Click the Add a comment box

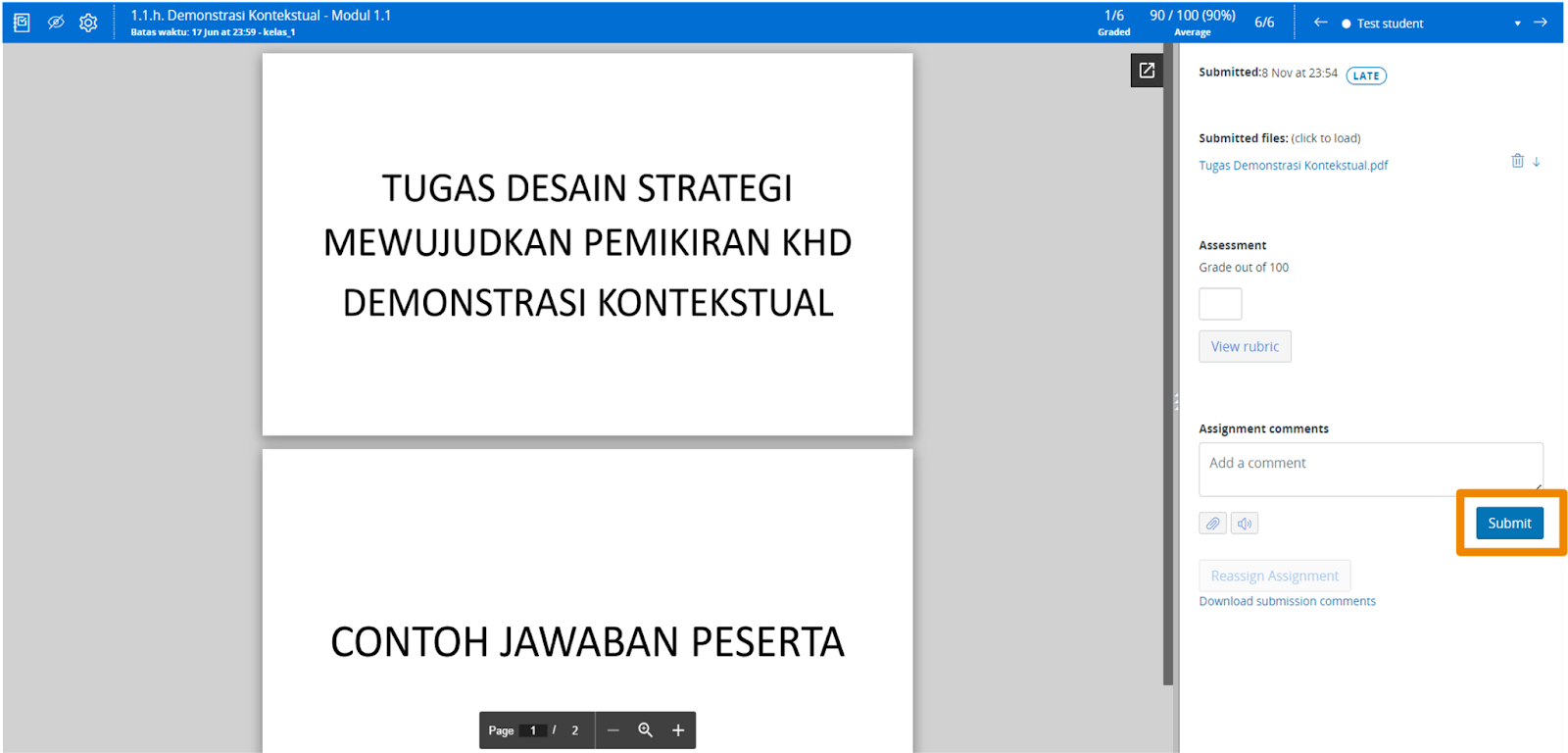[1371, 469]
